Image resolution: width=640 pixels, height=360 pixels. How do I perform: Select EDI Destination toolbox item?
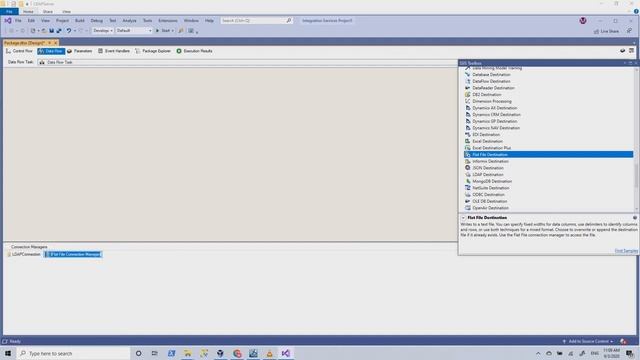pos(486,135)
